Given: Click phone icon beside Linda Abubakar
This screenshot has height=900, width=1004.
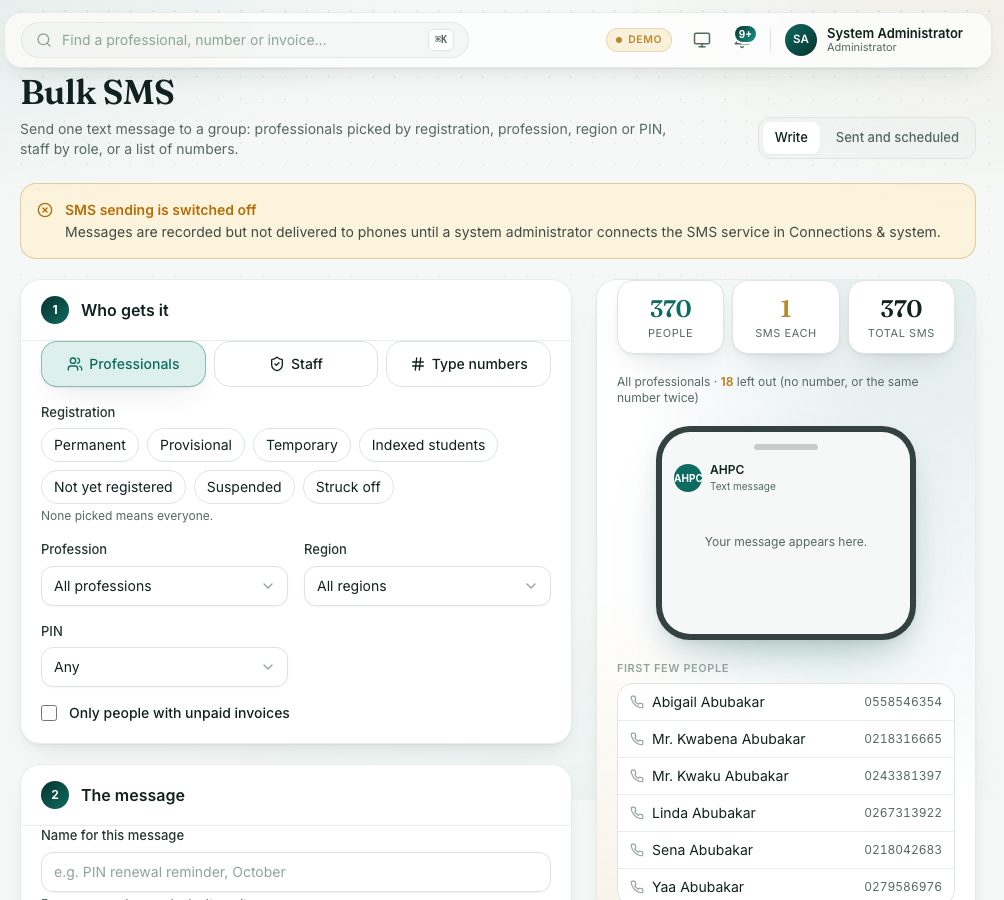Looking at the screenshot, I should click(x=636, y=813).
